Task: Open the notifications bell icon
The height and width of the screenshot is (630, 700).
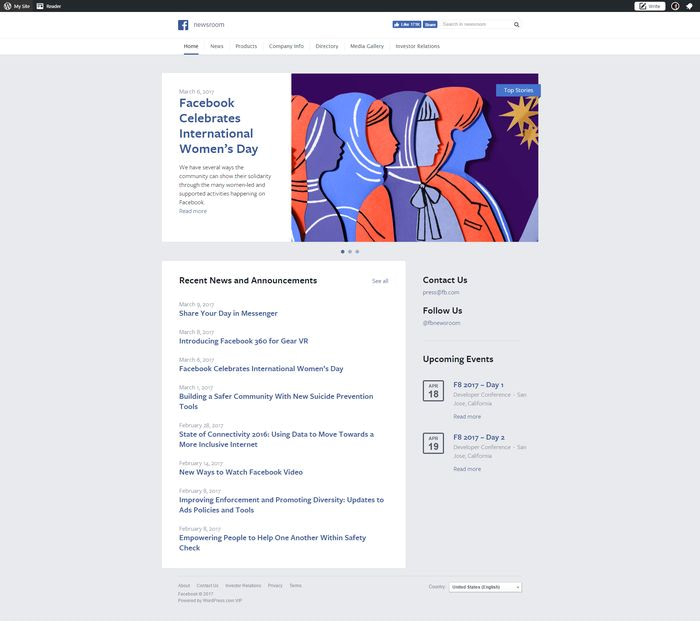Action: pyautogui.click(x=689, y=6)
